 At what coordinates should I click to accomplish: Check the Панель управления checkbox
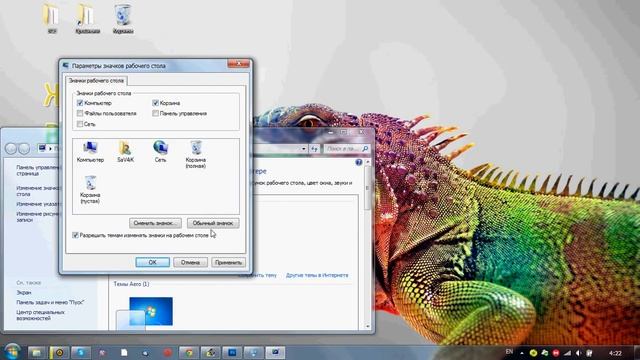point(156,113)
